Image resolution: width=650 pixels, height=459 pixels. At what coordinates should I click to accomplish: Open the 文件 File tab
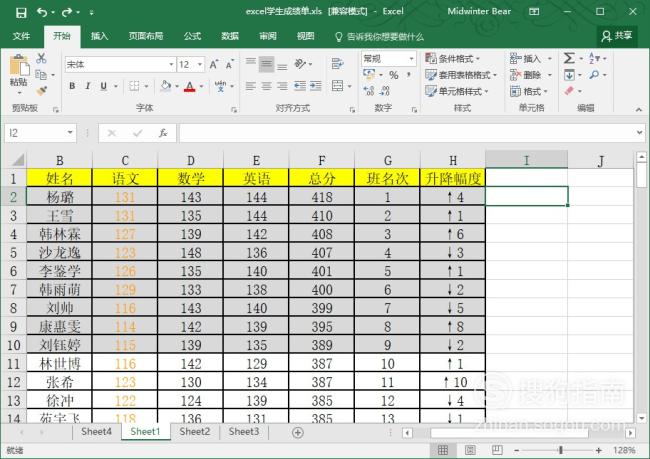[21, 36]
